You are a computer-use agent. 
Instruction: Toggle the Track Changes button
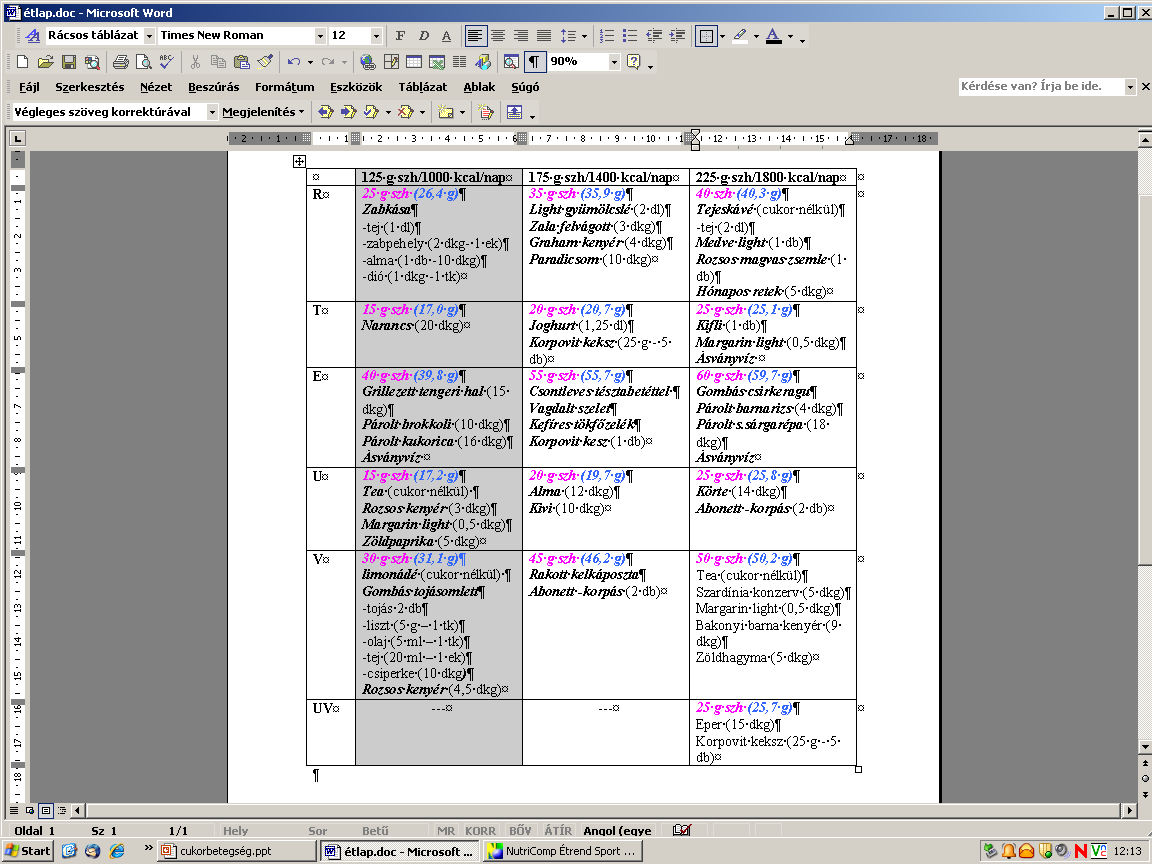(x=486, y=112)
